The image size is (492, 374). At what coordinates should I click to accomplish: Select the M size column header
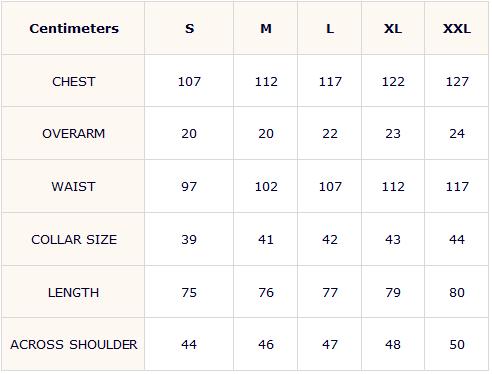tap(266, 29)
